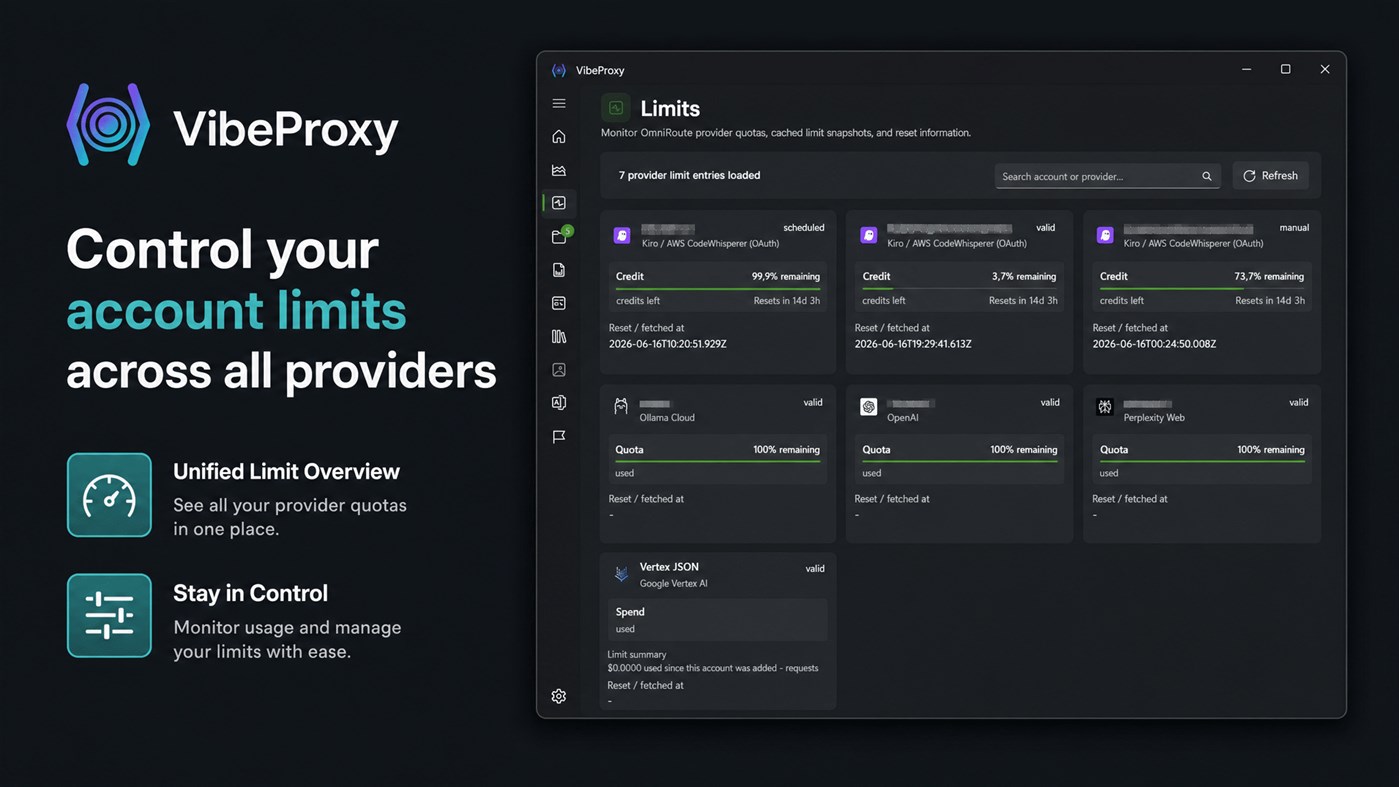
Task: Click the "valid" label on Perplexity Web card
Action: [1298, 402]
